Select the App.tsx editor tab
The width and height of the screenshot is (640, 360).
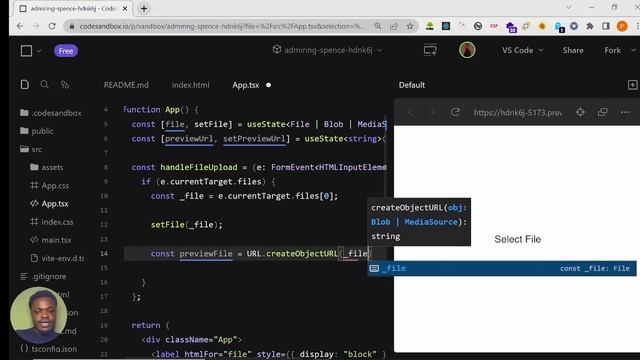pos(246,85)
